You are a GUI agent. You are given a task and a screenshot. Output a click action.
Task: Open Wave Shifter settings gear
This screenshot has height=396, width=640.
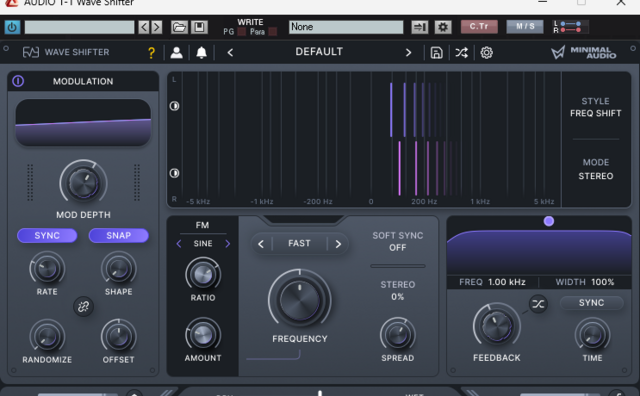coord(486,53)
